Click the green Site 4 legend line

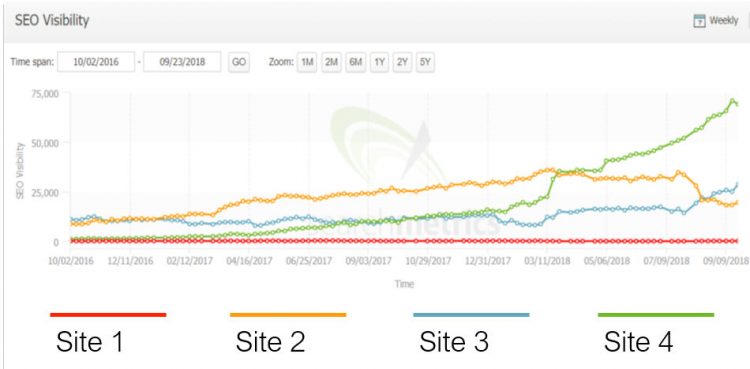point(656,314)
